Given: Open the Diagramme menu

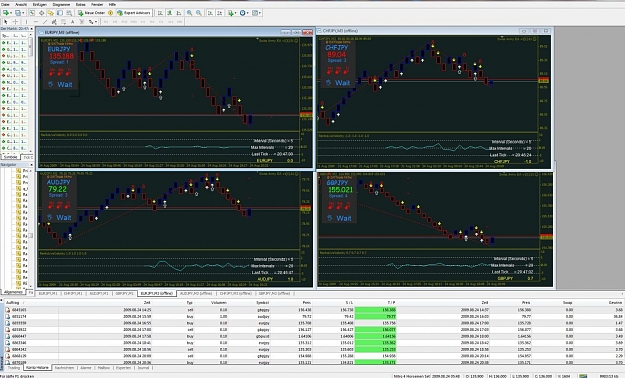Looking at the screenshot, I should click(x=61, y=4).
